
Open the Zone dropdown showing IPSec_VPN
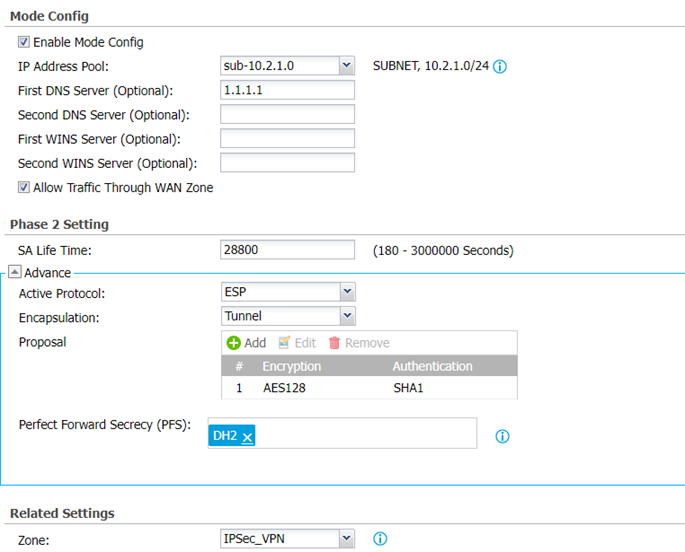346,539
